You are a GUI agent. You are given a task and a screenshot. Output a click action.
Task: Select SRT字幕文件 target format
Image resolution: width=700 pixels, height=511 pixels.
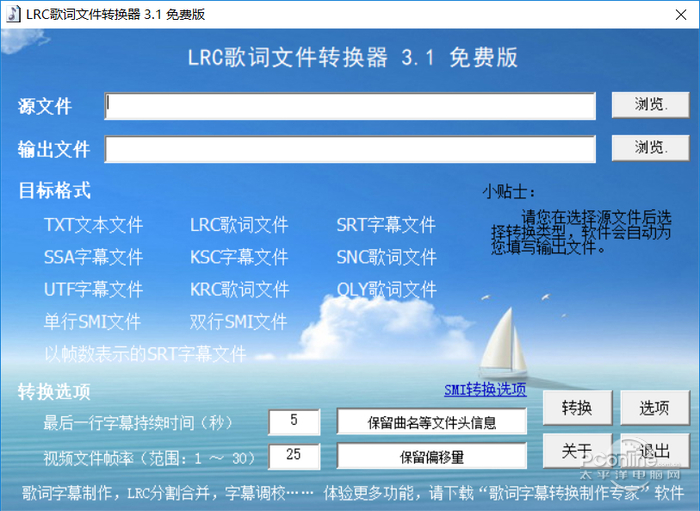point(386,224)
